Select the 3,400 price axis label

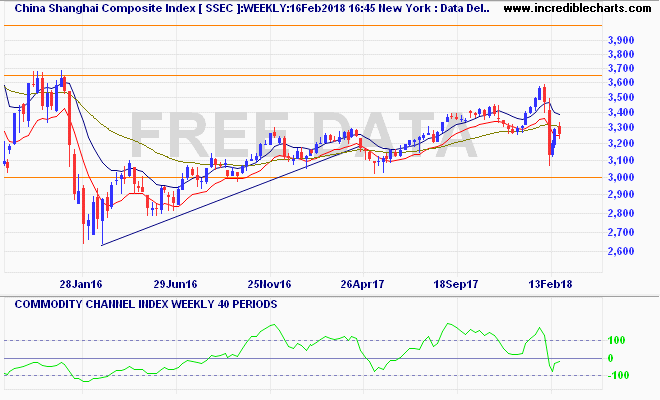621,112
